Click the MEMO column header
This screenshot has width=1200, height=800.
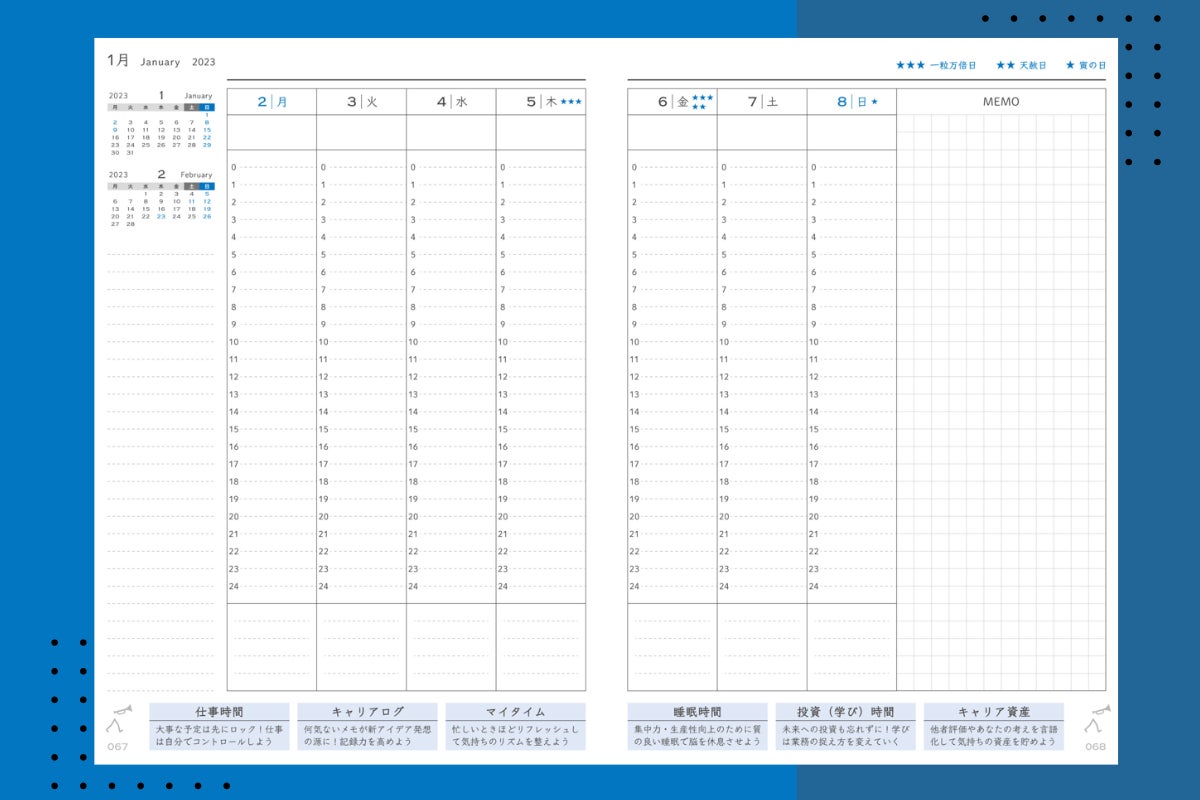(x=1001, y=102)
